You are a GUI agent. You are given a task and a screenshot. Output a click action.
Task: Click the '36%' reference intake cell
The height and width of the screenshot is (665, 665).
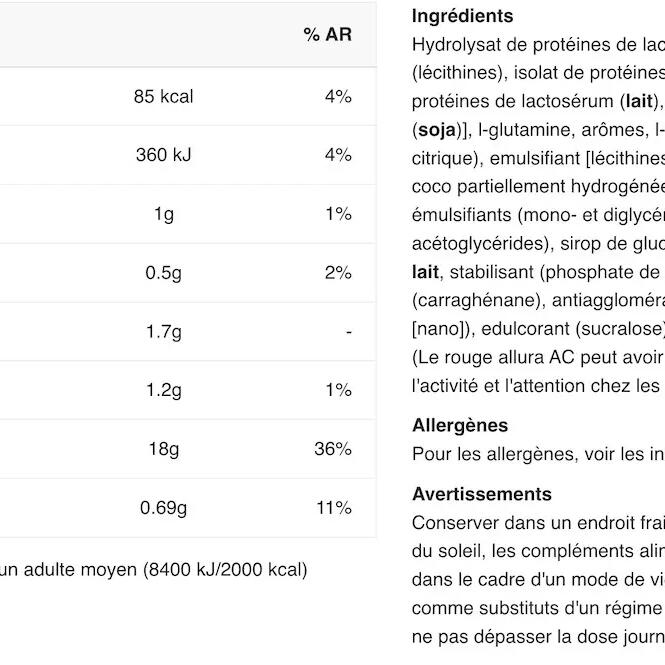(x=333, y=449)
